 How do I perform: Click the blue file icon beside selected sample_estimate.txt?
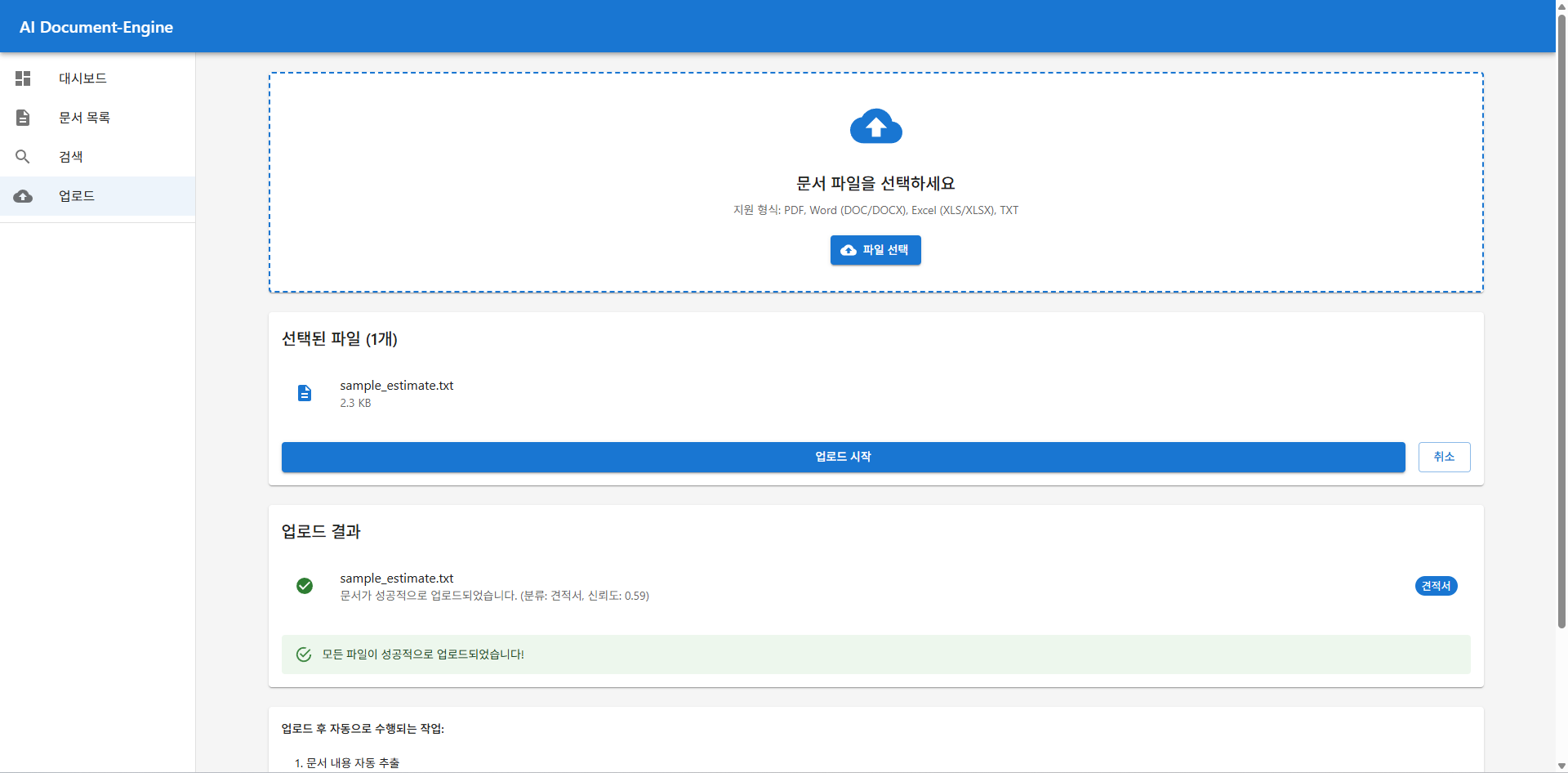tap(305, 393)
